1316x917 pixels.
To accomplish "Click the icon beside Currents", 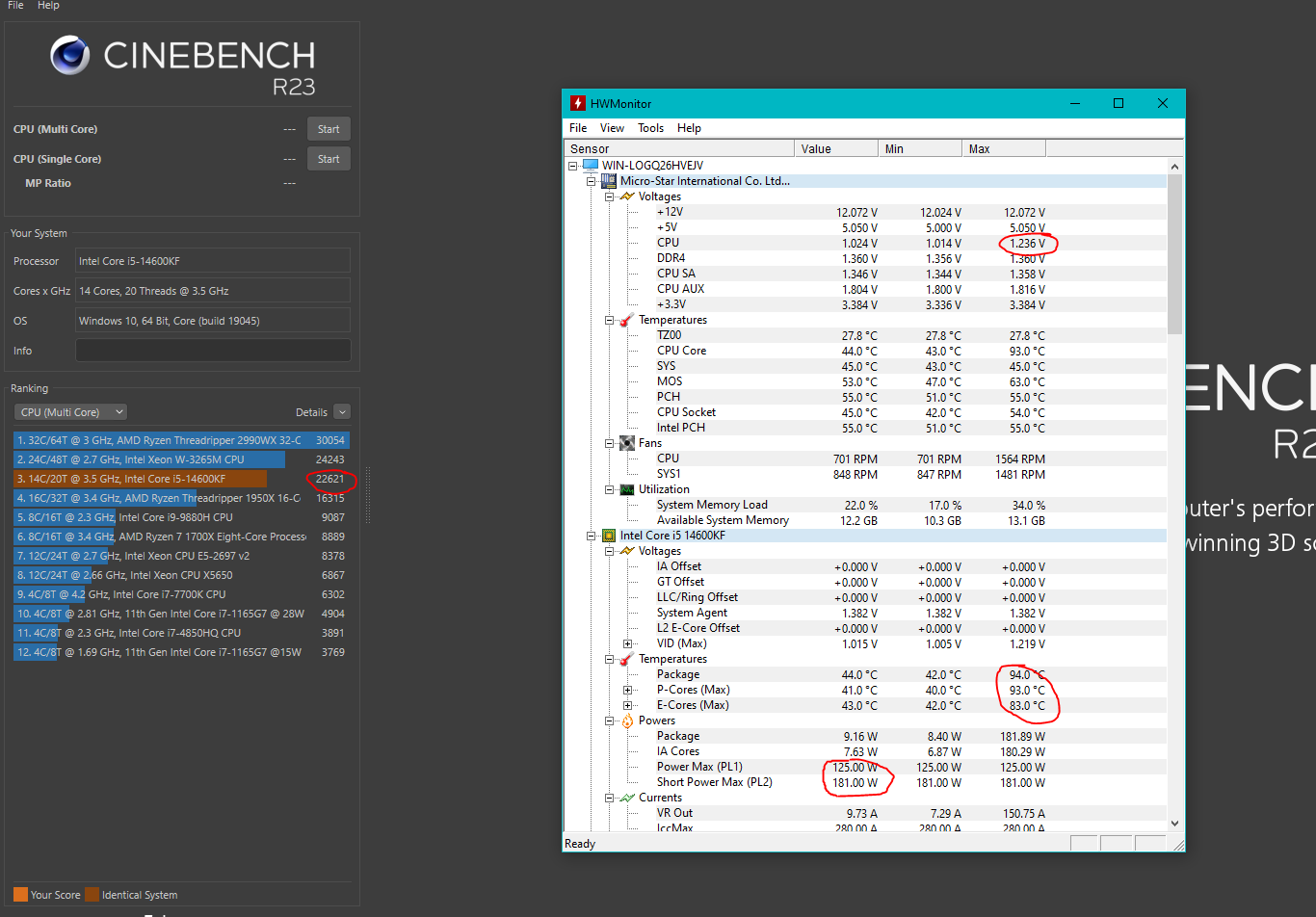I will [627, 798].
